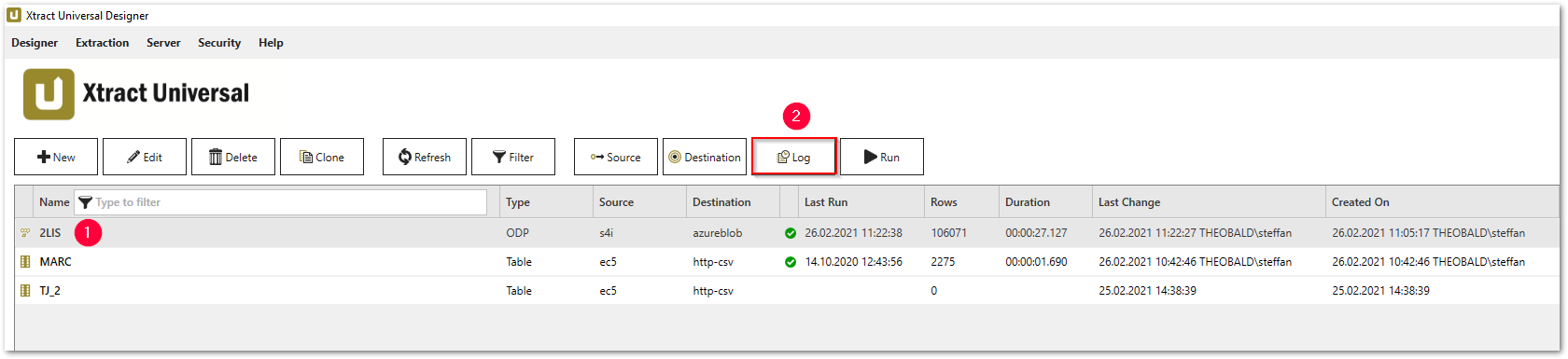Click the Filter button
Screen dimensions: 1568x359
pyautogui.click(x=513, y=157)
